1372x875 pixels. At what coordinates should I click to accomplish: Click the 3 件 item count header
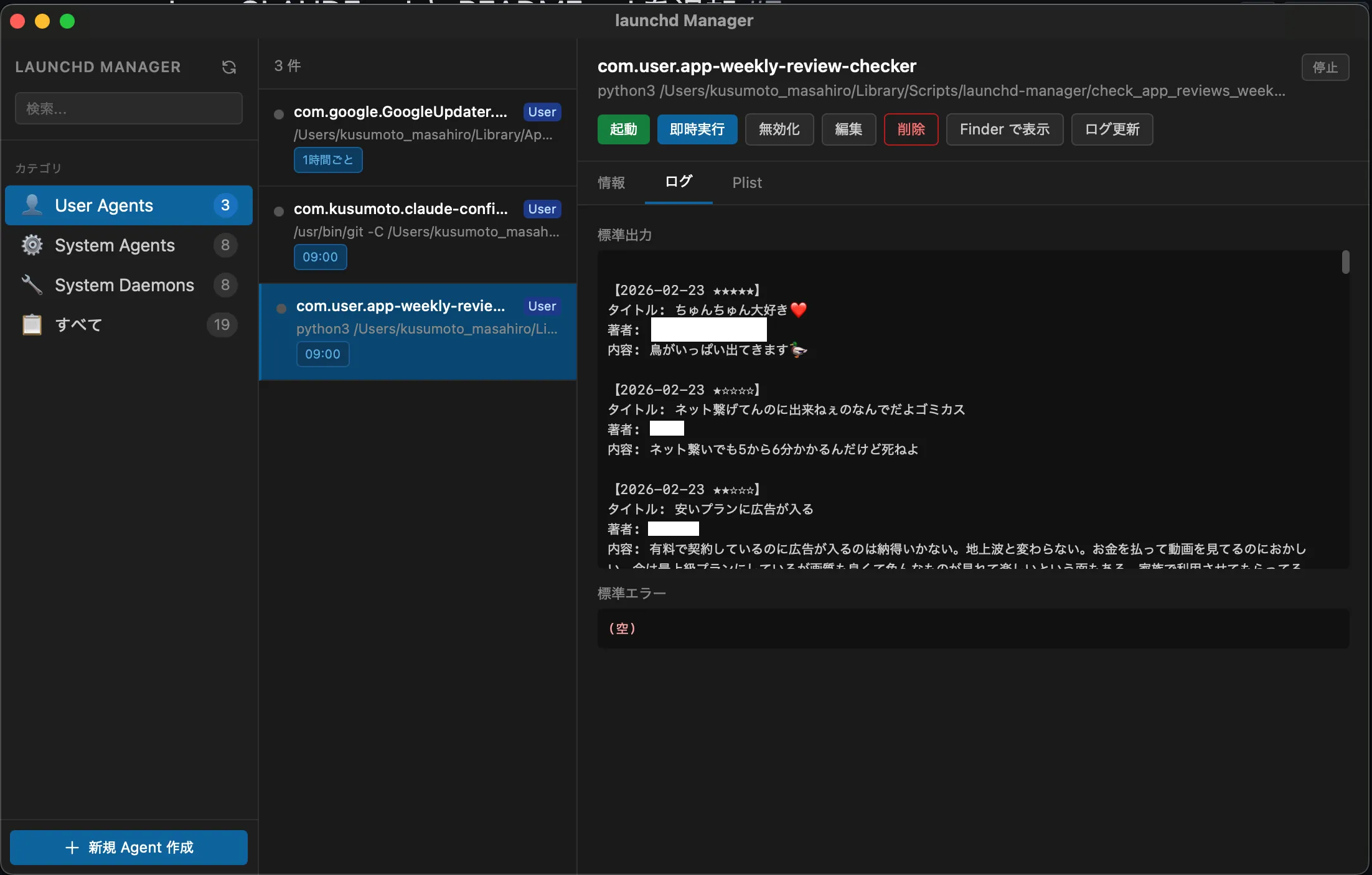point(288,66)
